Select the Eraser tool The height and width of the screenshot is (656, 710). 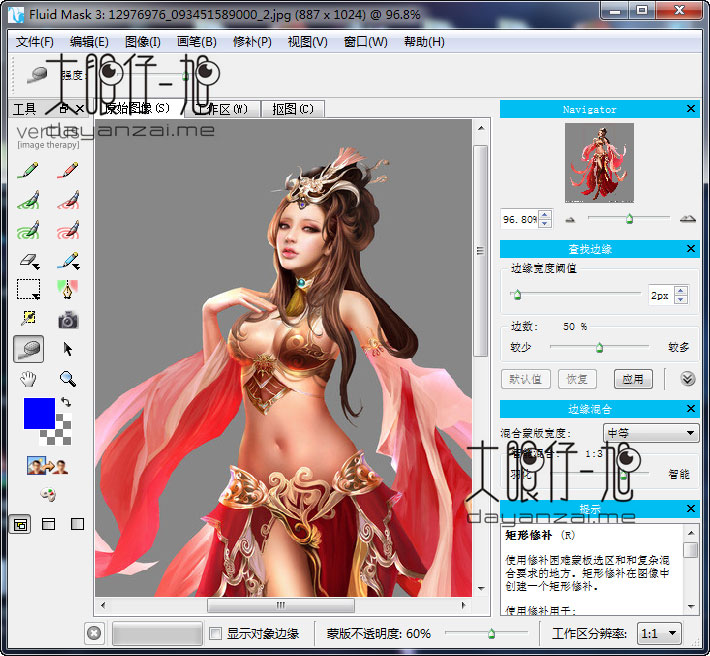pos(29,260)
